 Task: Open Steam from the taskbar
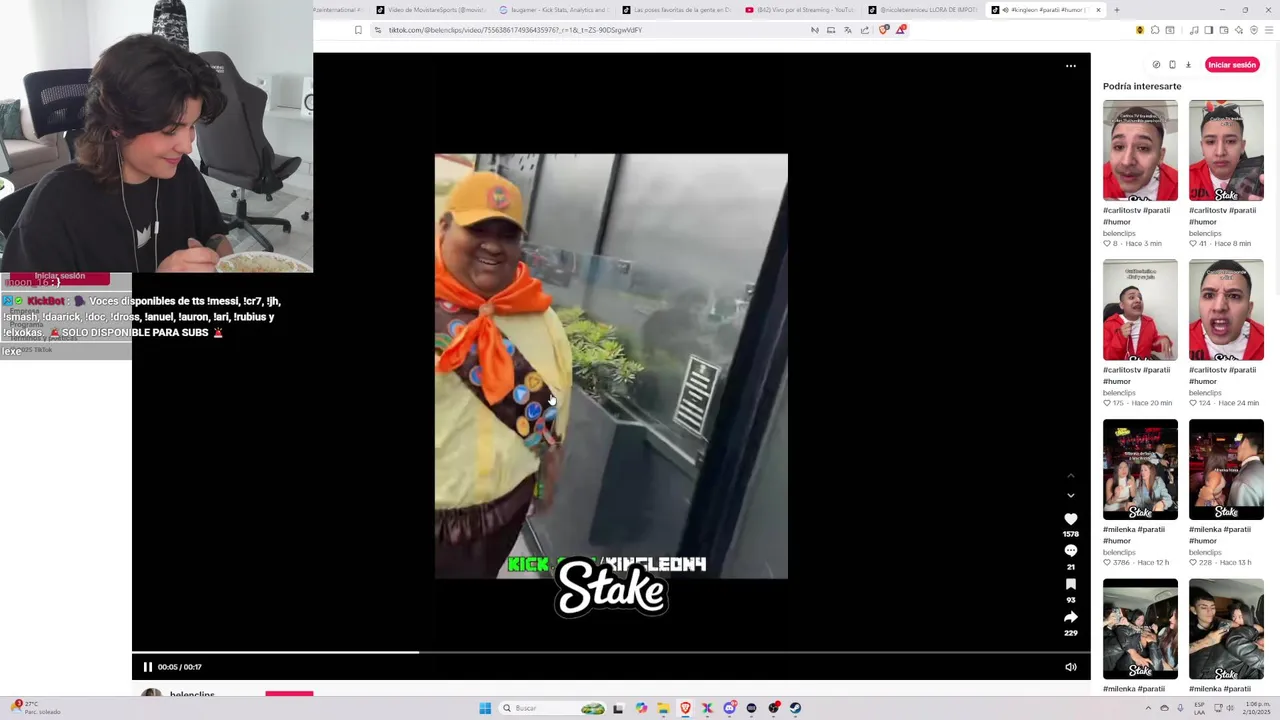click(x=795, y=708)
